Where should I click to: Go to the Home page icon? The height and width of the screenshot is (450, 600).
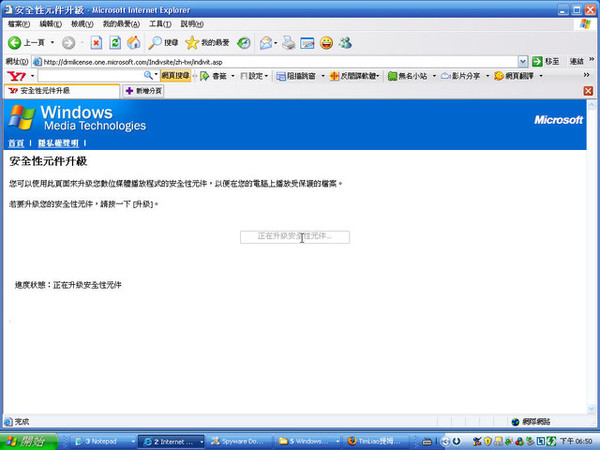[x=134, y=43]
